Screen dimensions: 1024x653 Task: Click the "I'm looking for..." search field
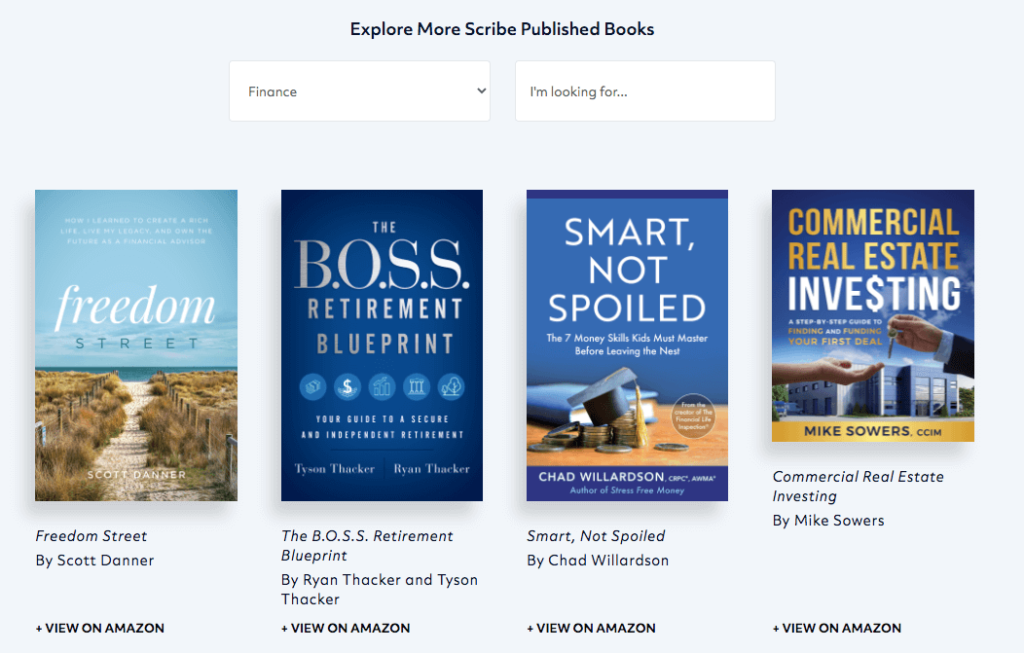(644, 90)
